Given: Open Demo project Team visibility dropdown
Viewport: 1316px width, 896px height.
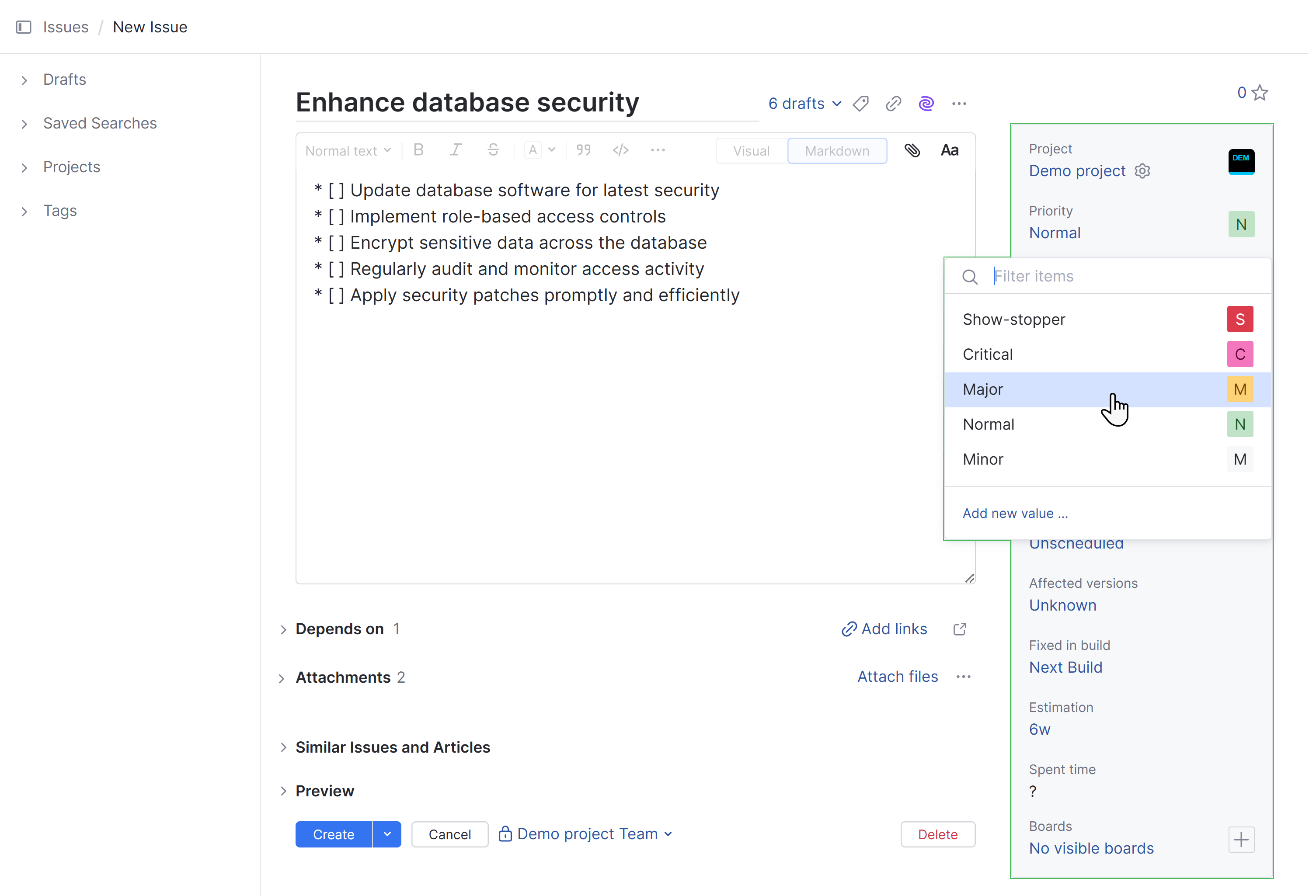Looking at the screenshot, I should (x=586, y=834).
